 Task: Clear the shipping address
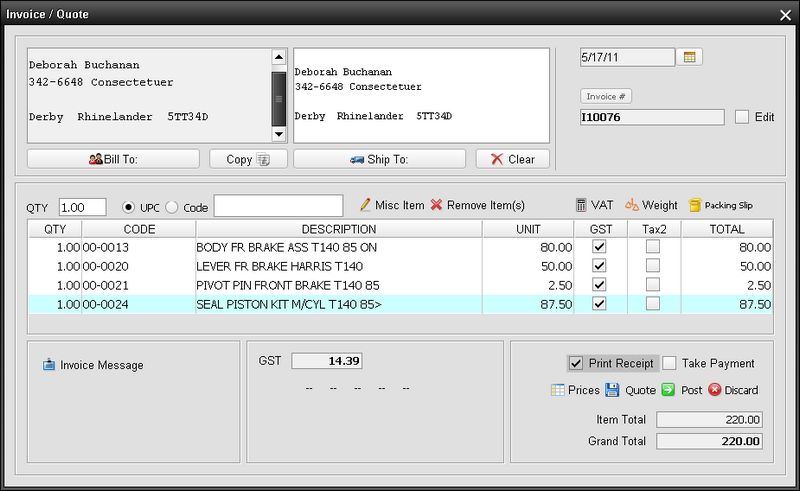tap(513, 159)
